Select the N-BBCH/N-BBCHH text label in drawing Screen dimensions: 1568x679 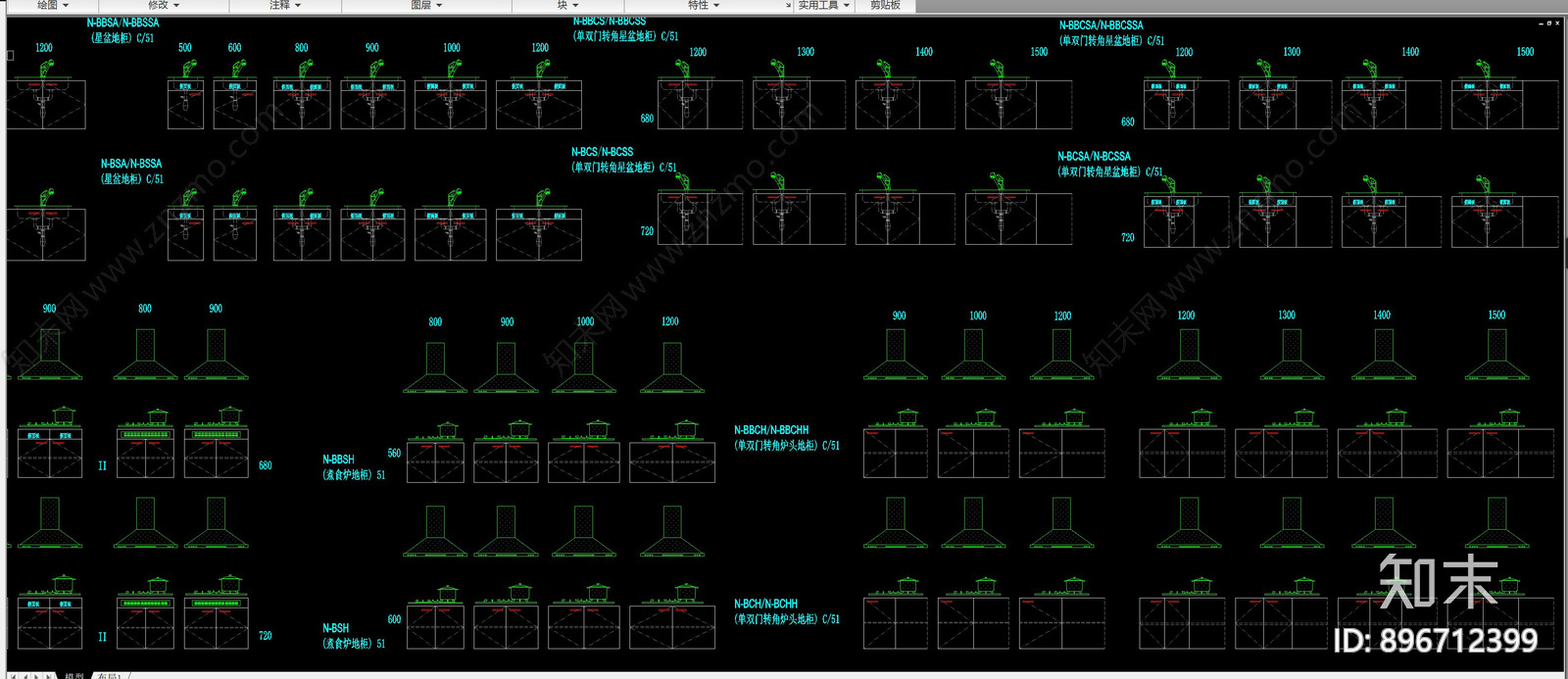pyautogui.click(x=771, y=430)
